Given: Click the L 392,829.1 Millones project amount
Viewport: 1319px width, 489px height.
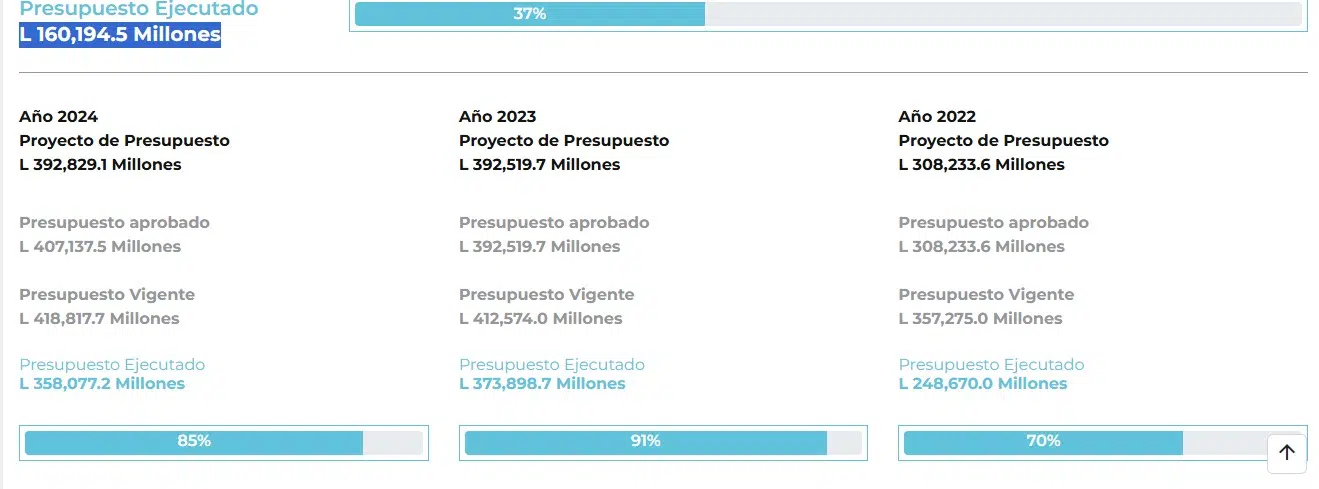Looking at the screenshot, I should (x=100, y=165).
